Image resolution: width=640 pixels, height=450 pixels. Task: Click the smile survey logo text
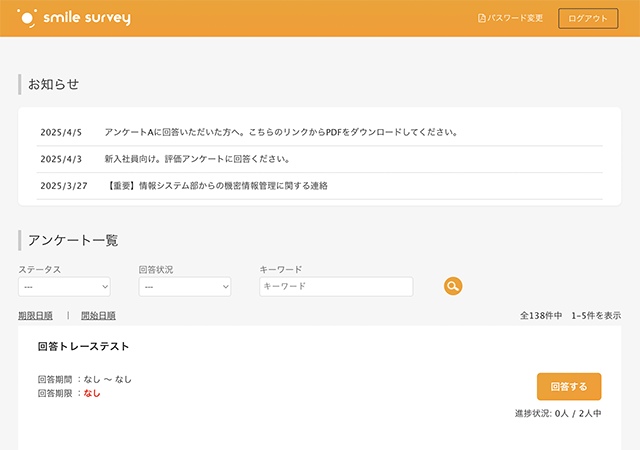87,18
